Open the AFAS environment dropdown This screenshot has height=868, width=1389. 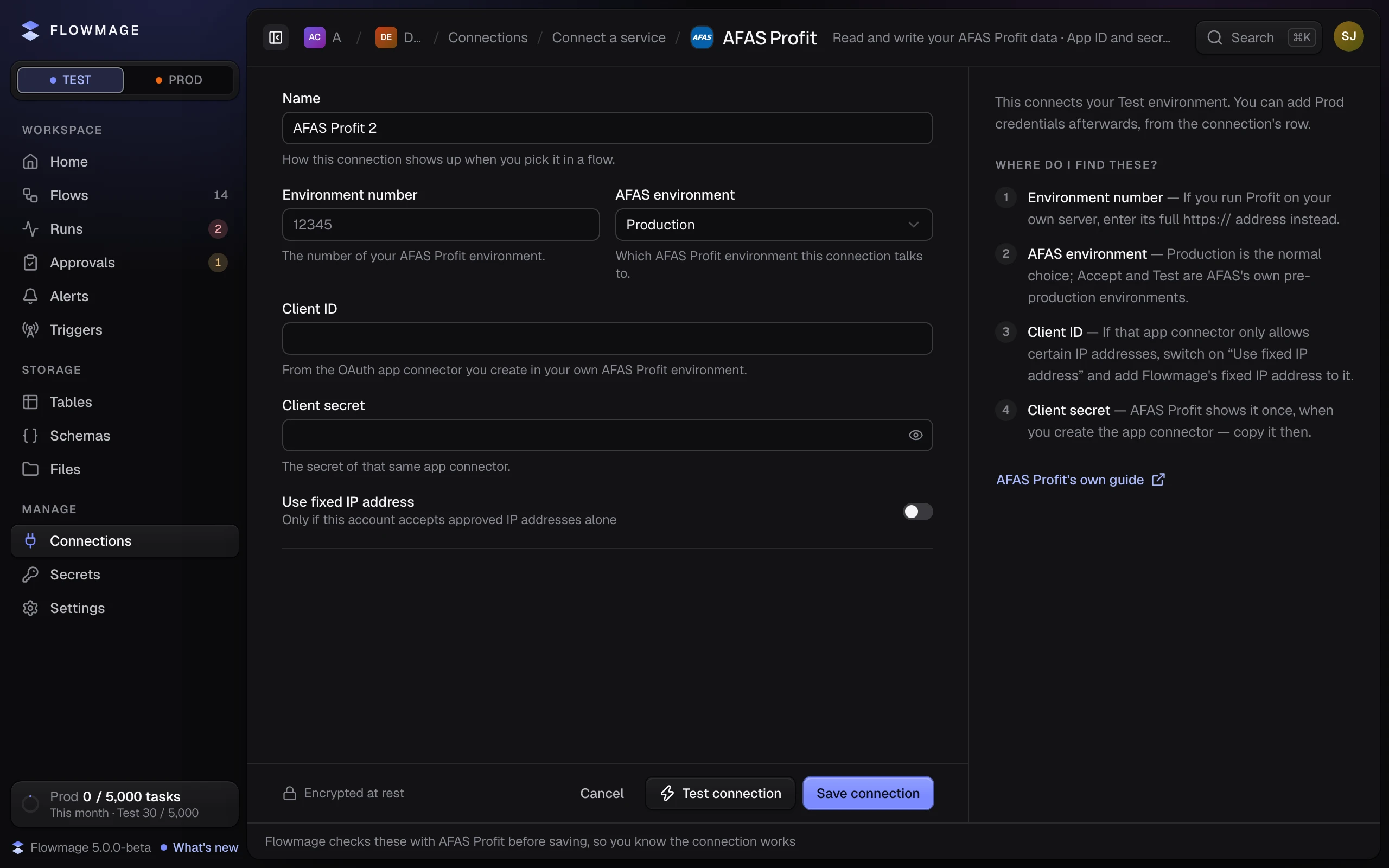774,225
